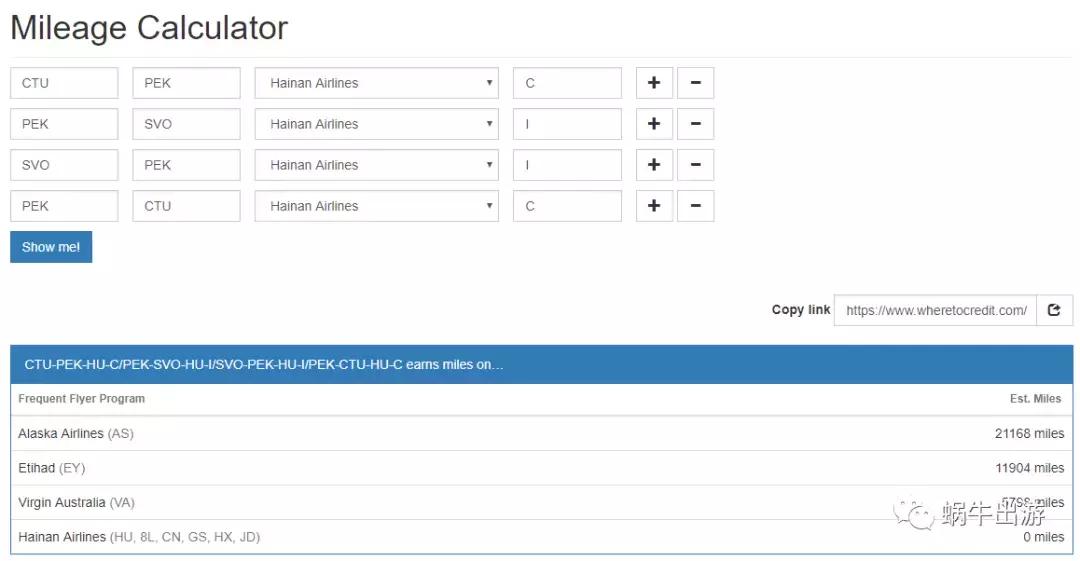
Task: Focus the second row destination field SVO
Action: (187, 124)
